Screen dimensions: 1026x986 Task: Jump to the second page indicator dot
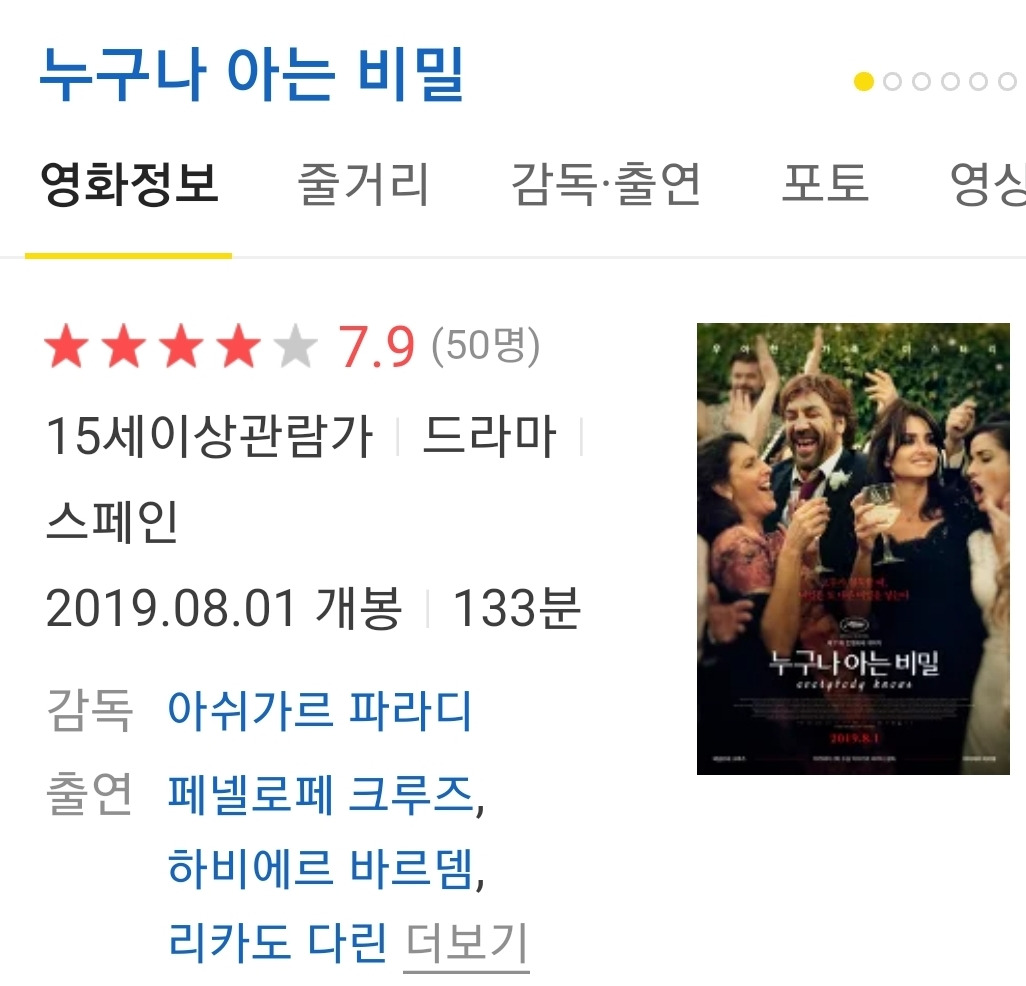pos(893,82)
